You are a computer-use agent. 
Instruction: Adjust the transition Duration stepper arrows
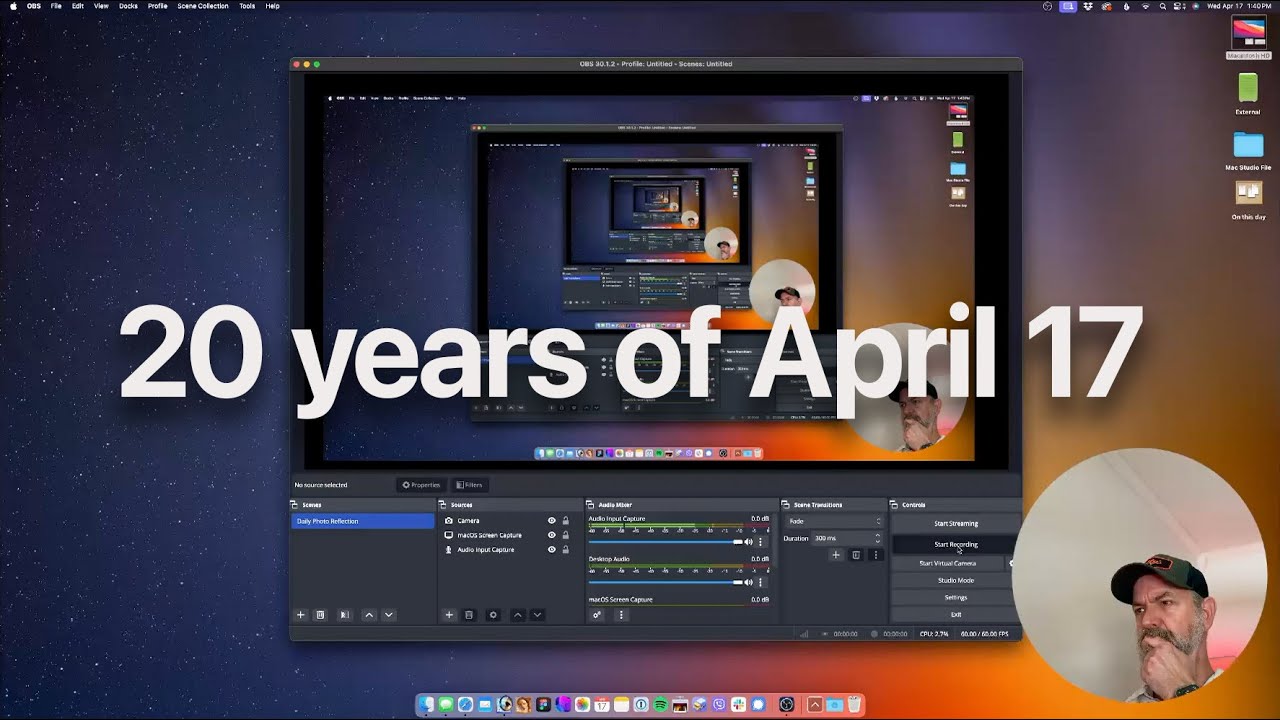pyautogui.click(x=877, y=538)
